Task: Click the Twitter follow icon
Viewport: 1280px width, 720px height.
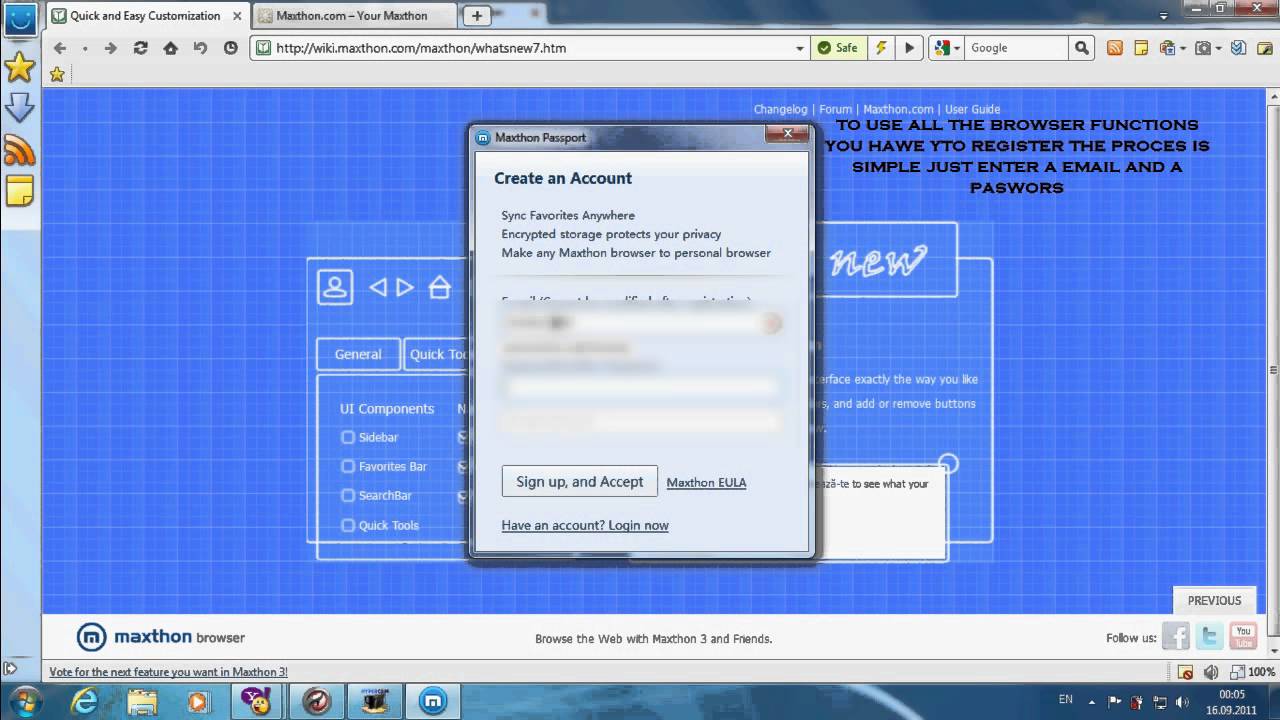Action: click(1210, 637)
